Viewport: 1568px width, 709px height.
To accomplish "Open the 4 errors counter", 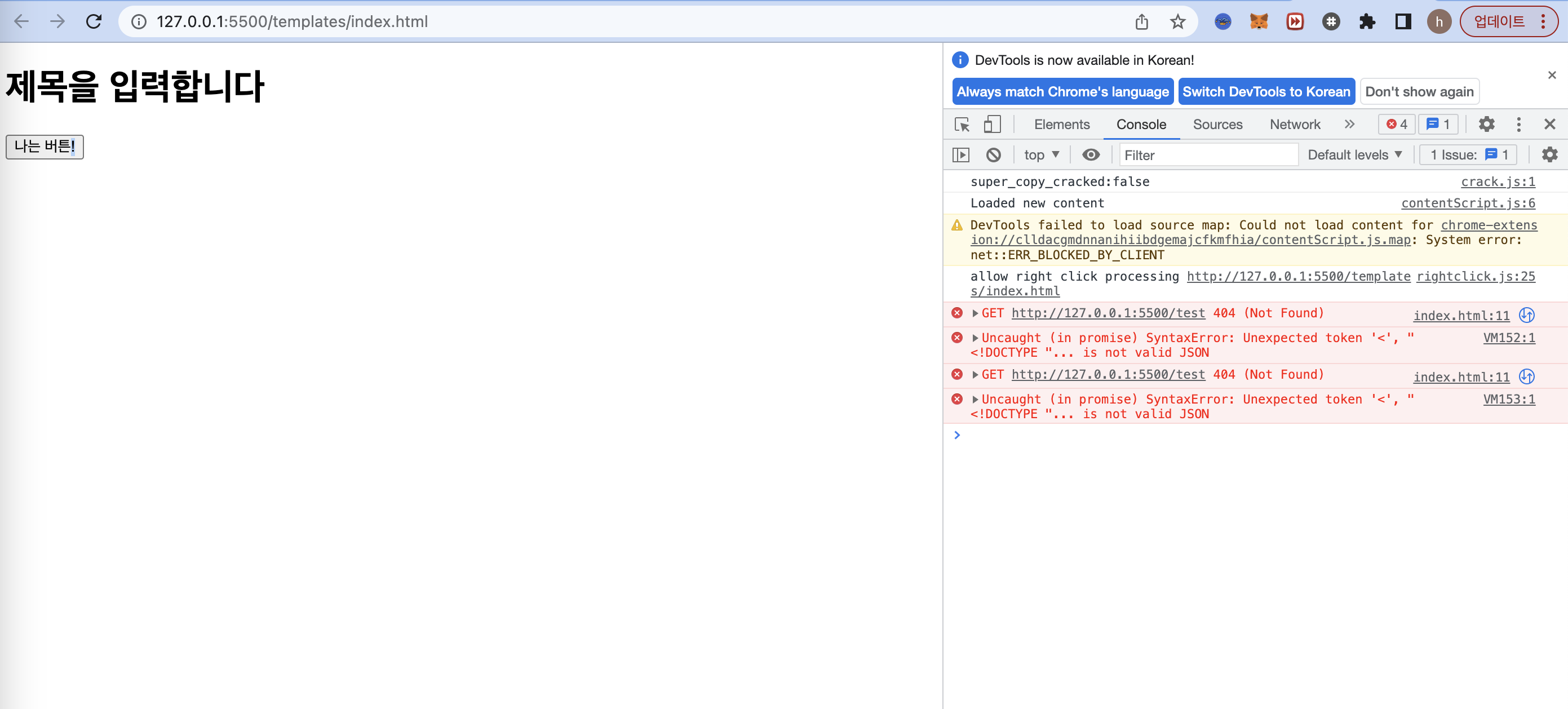I will tap(1396, 125).
